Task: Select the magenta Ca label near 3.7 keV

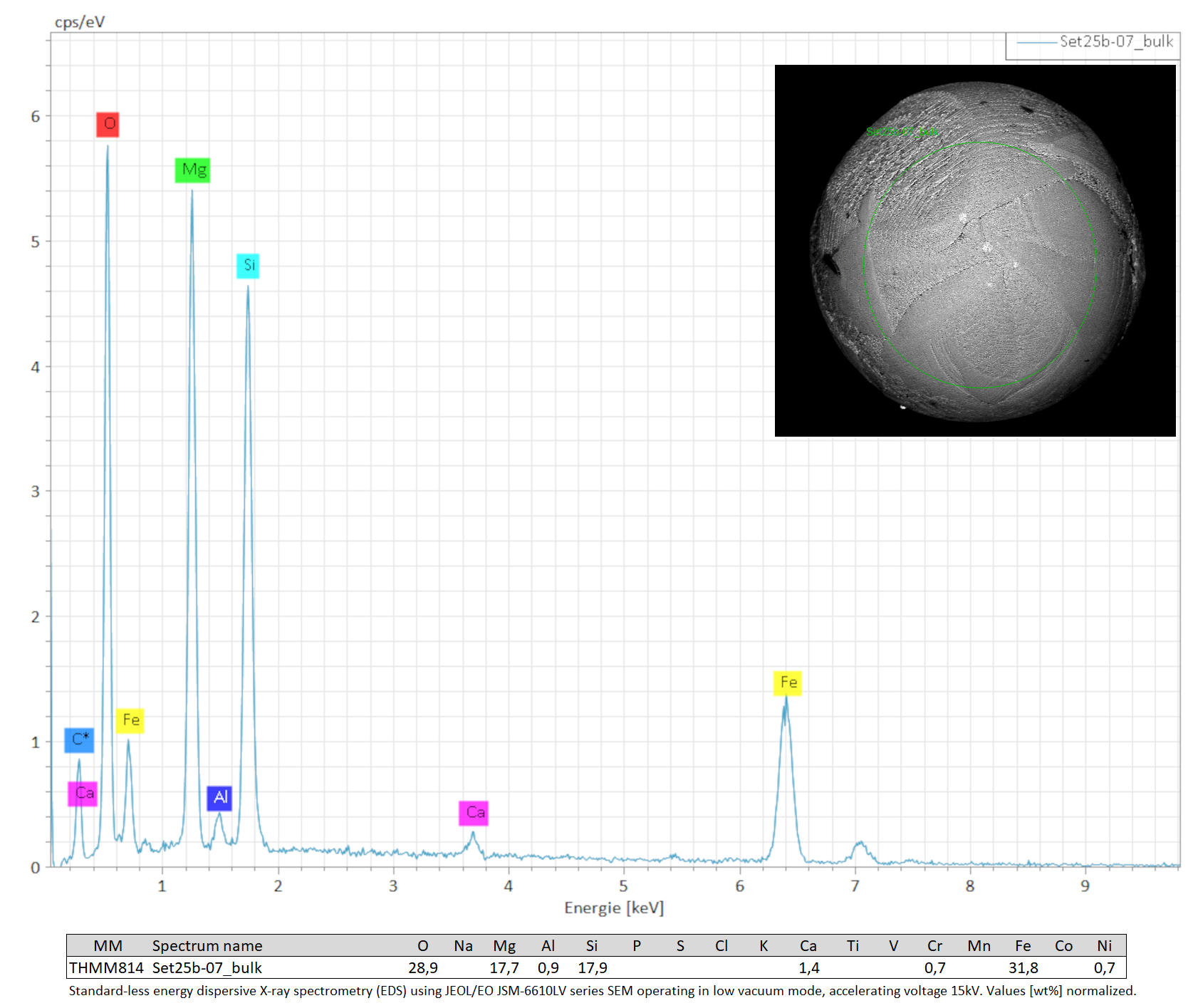Action: pos(474,813)
